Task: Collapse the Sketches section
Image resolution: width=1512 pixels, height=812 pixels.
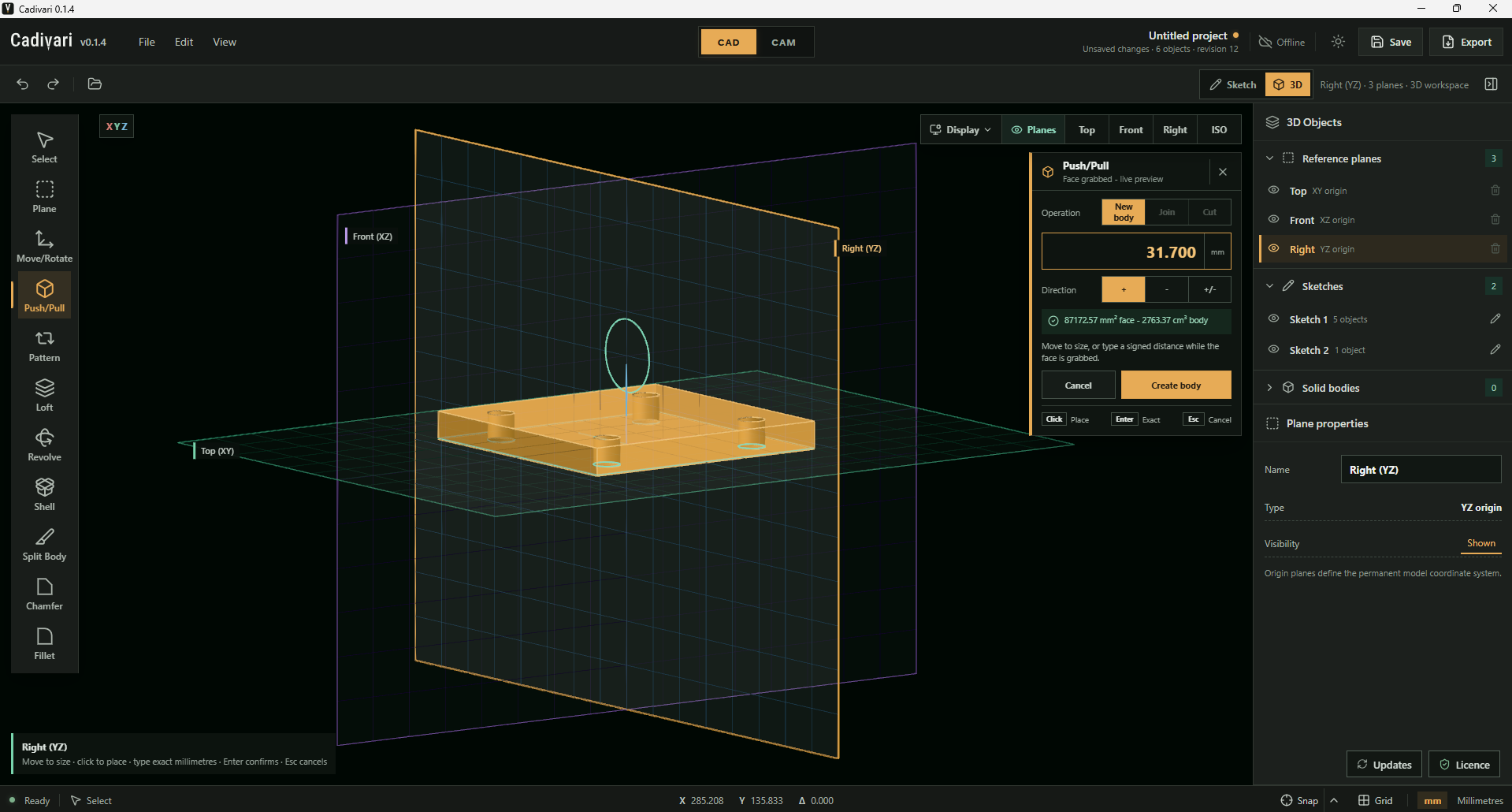Action: coord(1269,286)
